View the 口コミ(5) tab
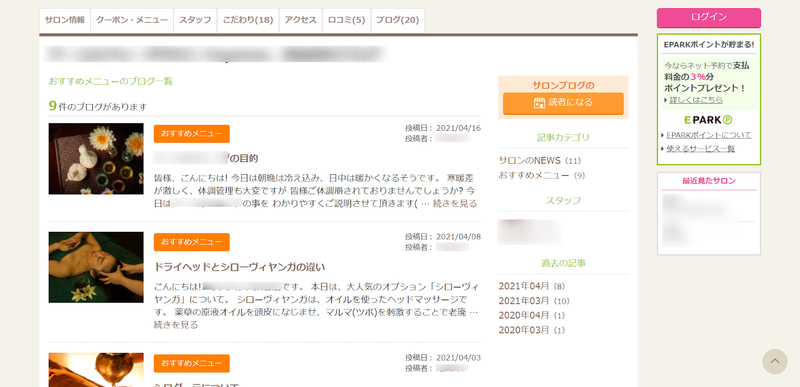The width and height of the screenshot is (800, 387). click(346, 20)
